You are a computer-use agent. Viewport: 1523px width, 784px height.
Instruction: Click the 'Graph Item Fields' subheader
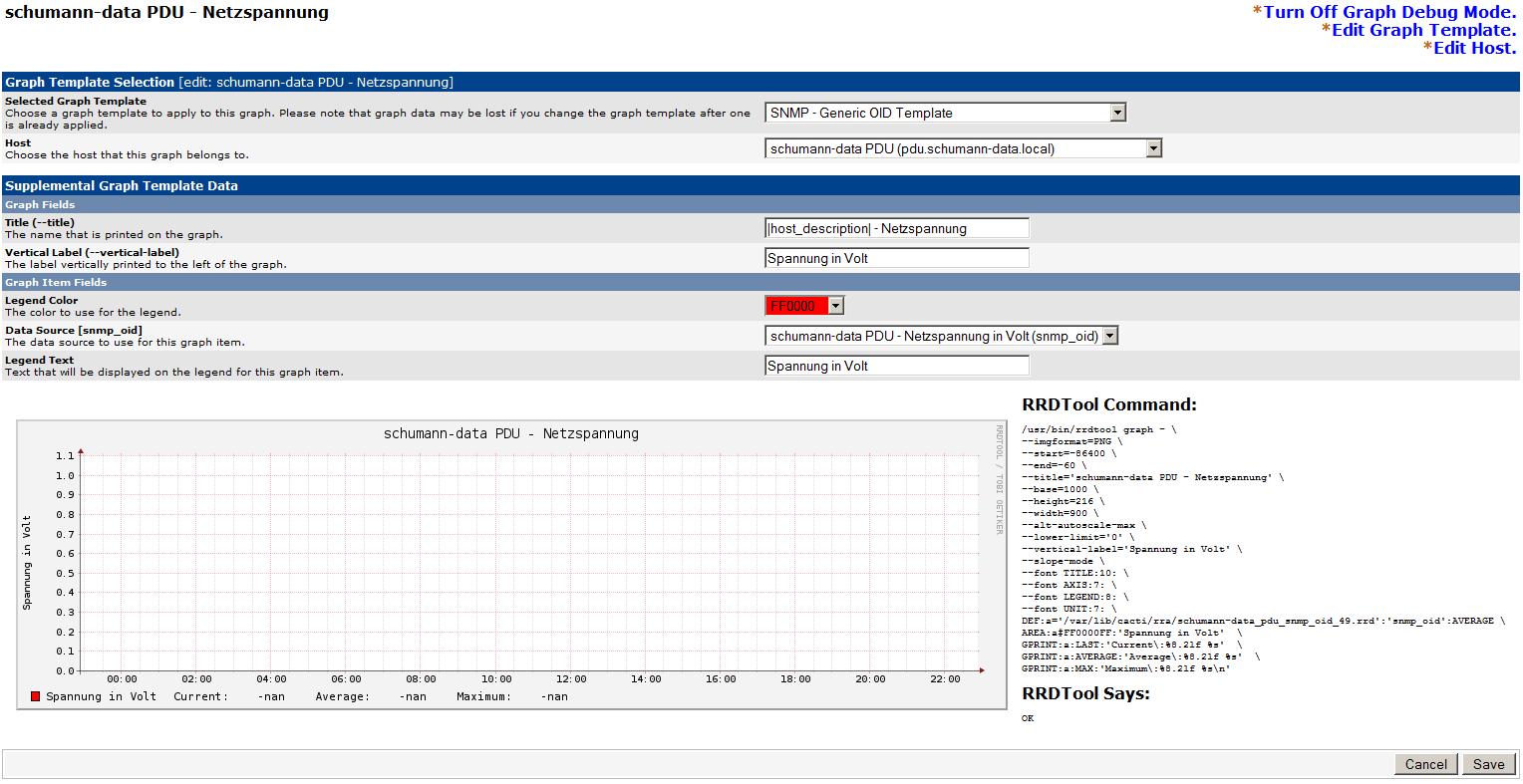pyautogui.click(x=761, y=282)
